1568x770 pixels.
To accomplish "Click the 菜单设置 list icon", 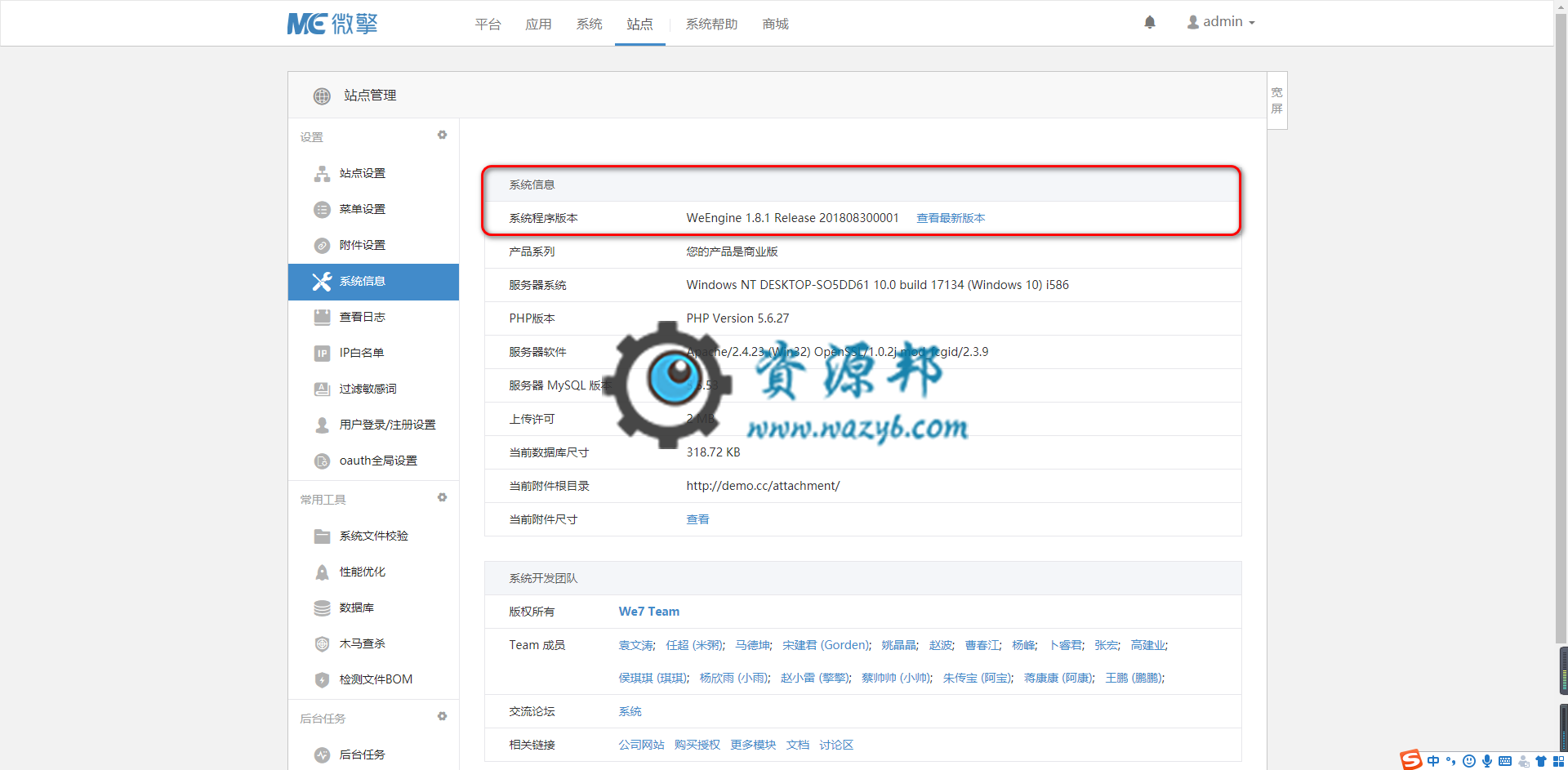I will pyautogui.click(x=323, y=210).
